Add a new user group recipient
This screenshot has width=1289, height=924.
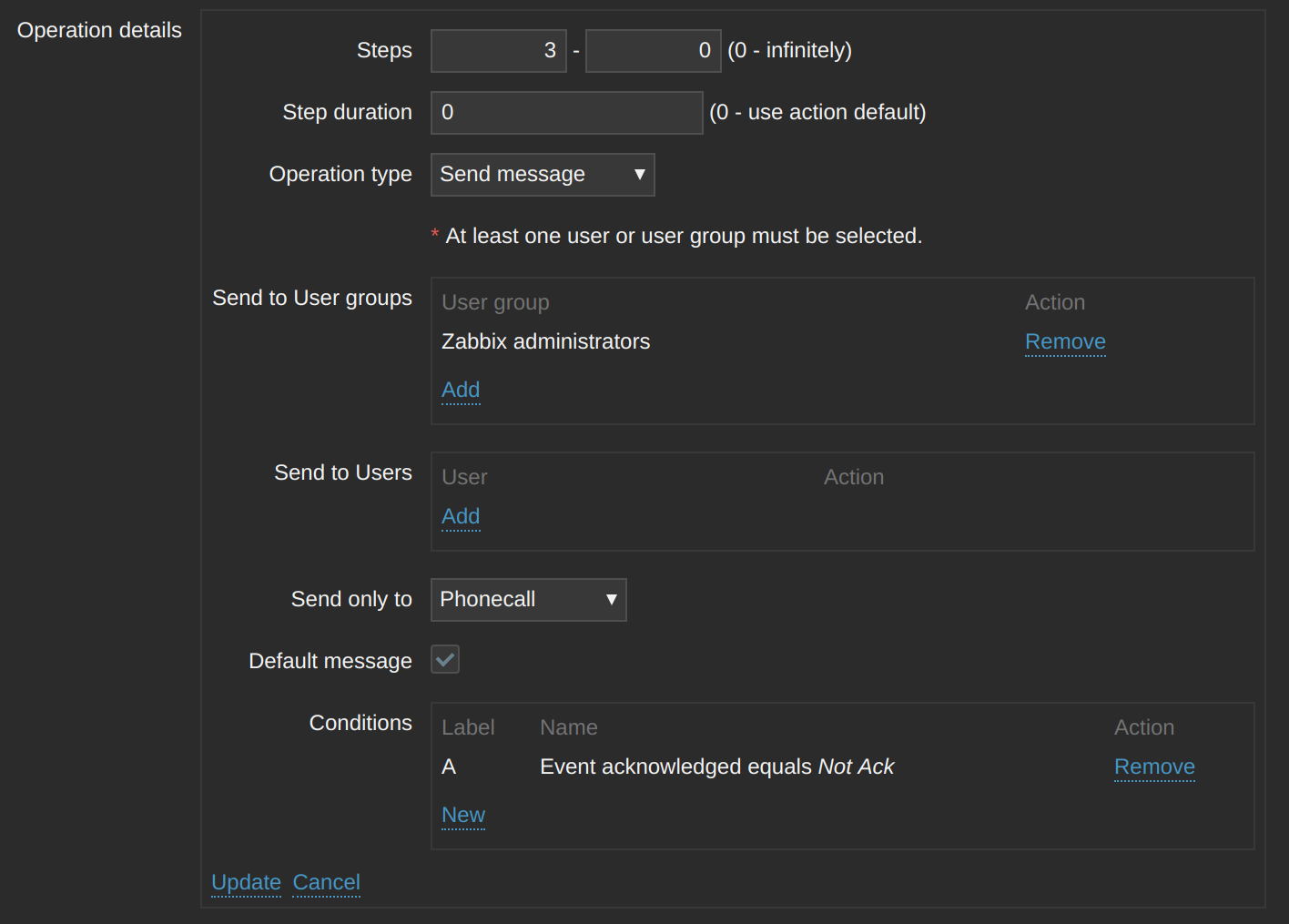click(x=460, y=391)
